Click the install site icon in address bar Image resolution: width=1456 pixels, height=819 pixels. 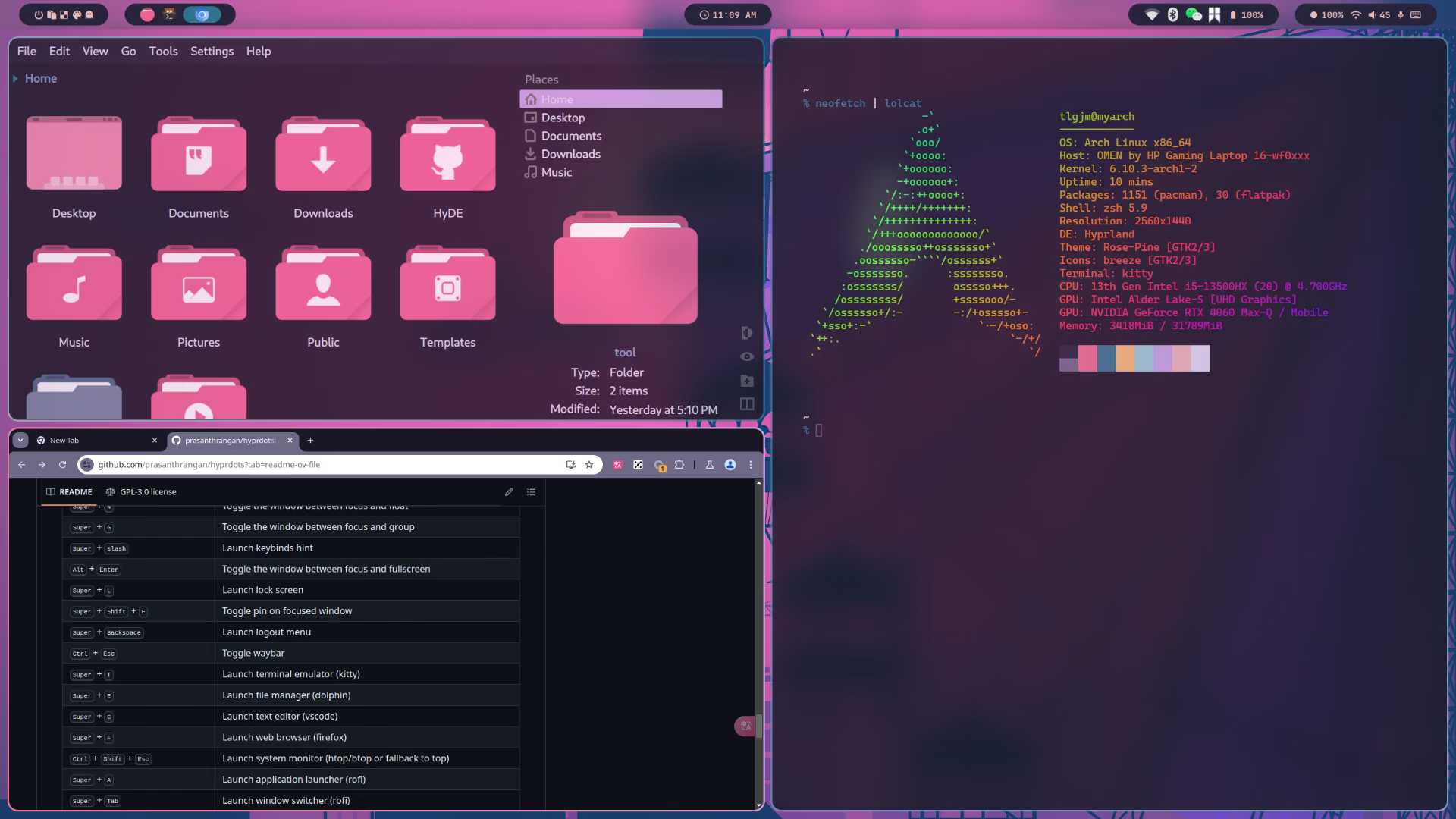point(570,465)
